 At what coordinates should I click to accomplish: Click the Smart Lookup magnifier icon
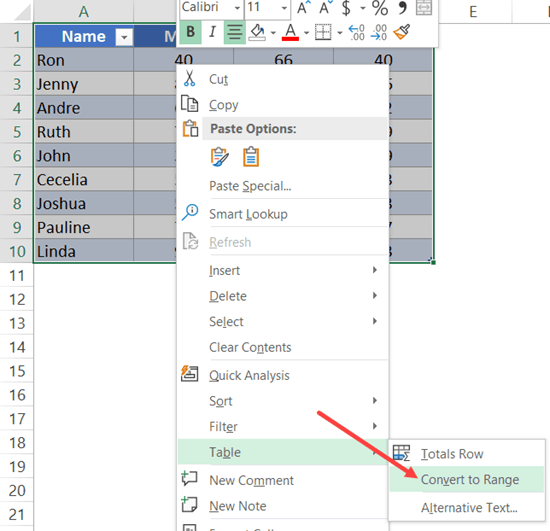click(x=190, y=213)
